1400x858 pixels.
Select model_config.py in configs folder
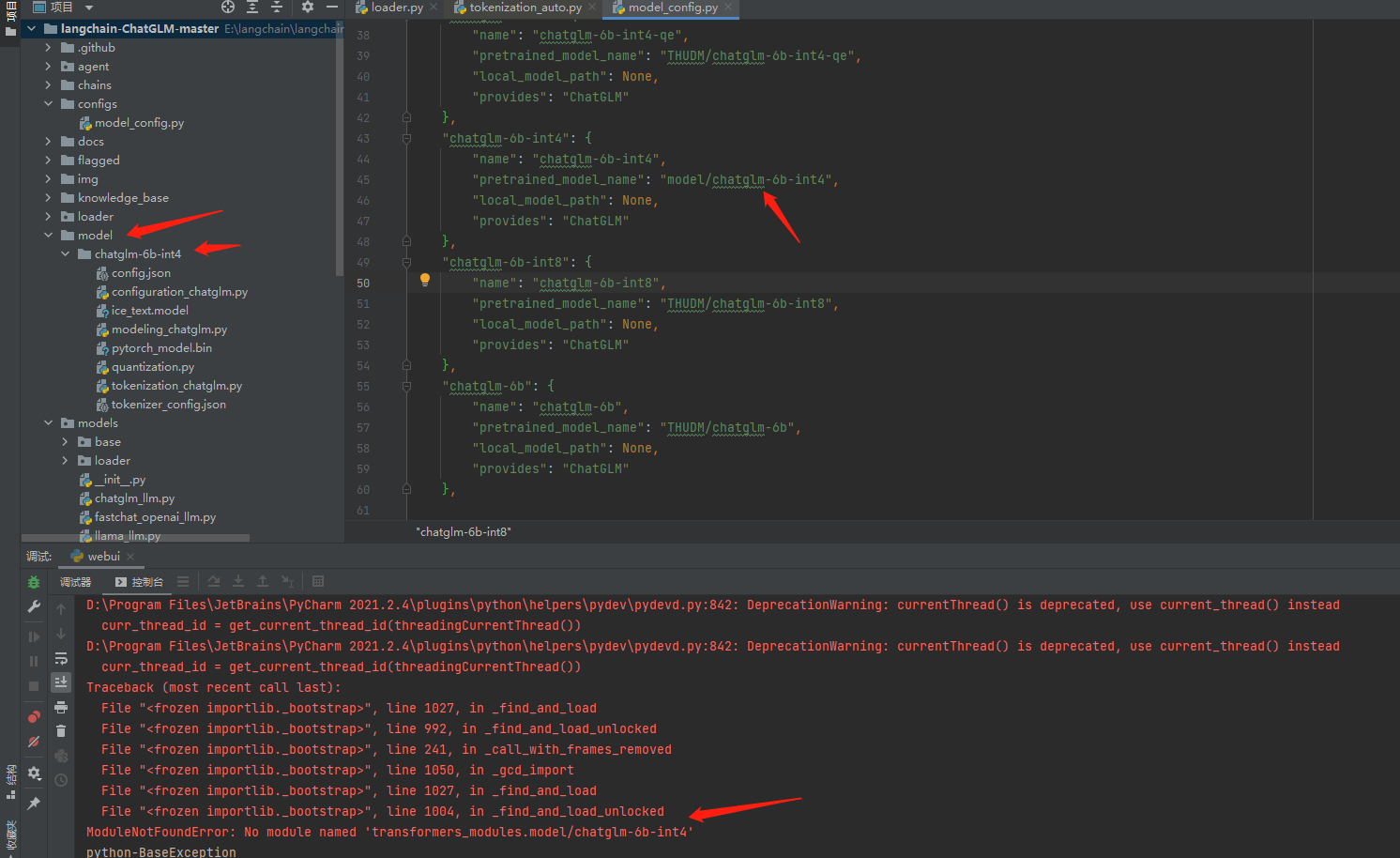click(x=130, y=123)
